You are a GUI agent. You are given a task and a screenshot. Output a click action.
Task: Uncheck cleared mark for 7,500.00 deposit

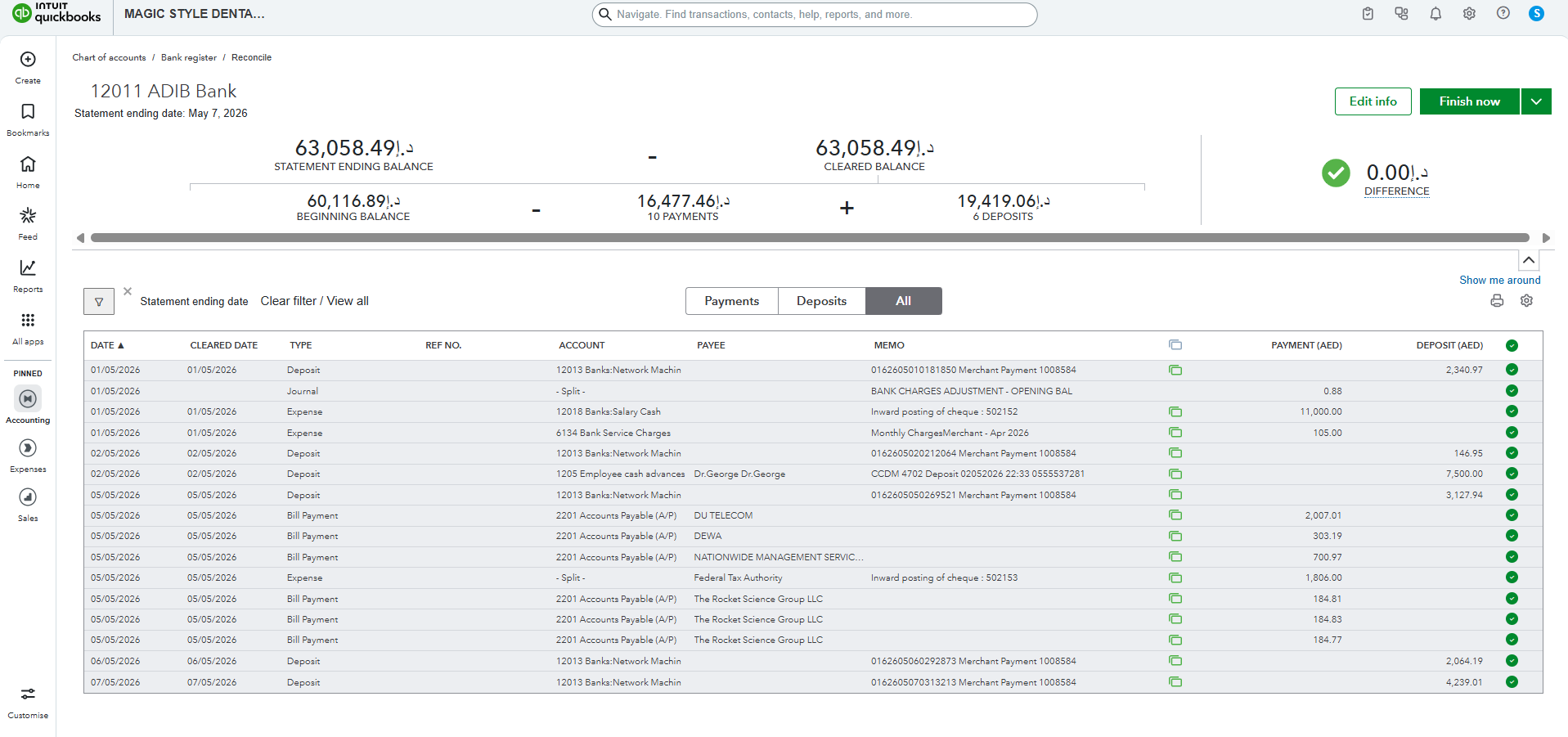tap(1512, 474)
